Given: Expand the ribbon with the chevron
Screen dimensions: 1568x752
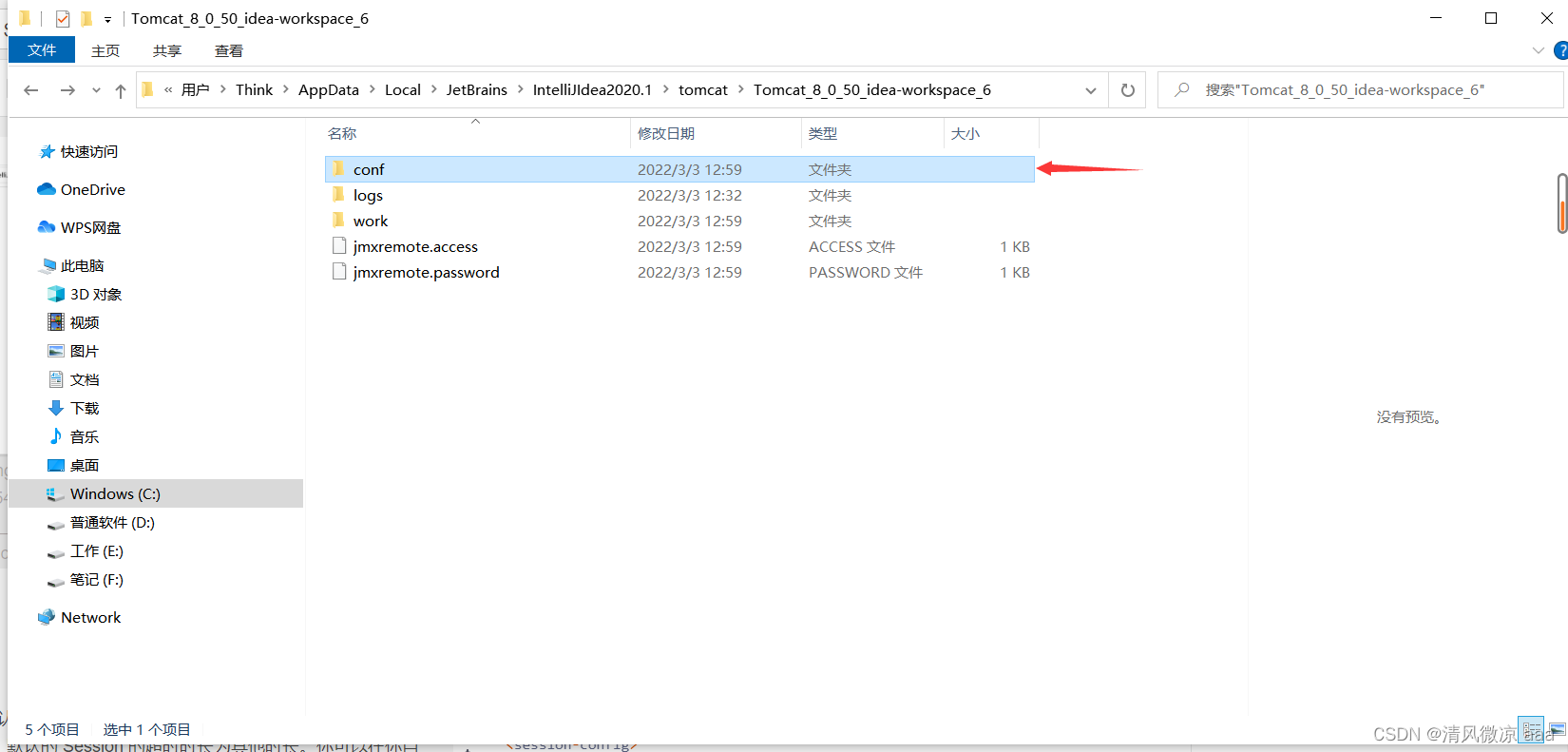Looking at the screenshot, I should 1539,49.
